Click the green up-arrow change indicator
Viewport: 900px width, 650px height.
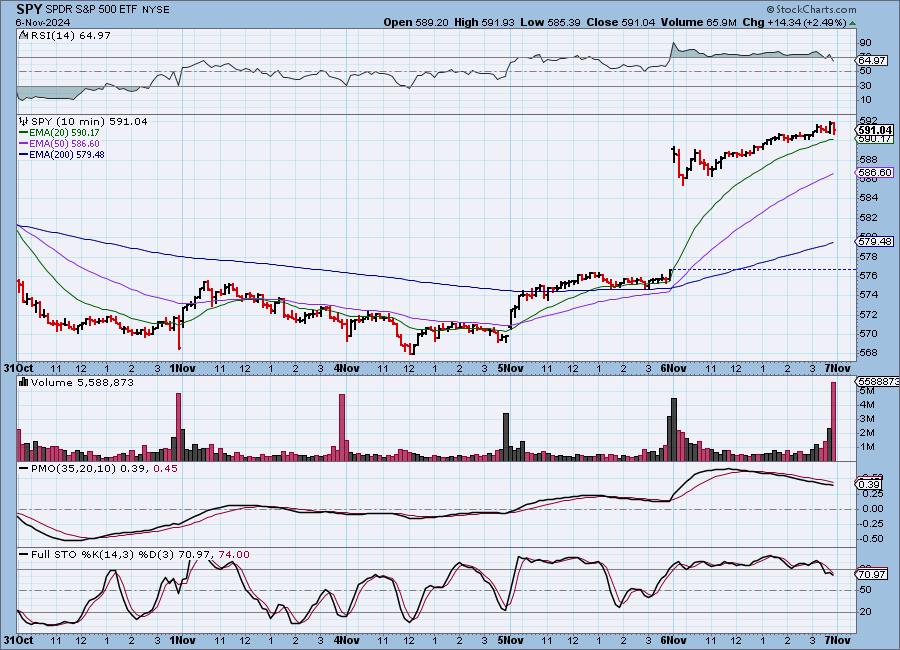[x=852, y=23]
